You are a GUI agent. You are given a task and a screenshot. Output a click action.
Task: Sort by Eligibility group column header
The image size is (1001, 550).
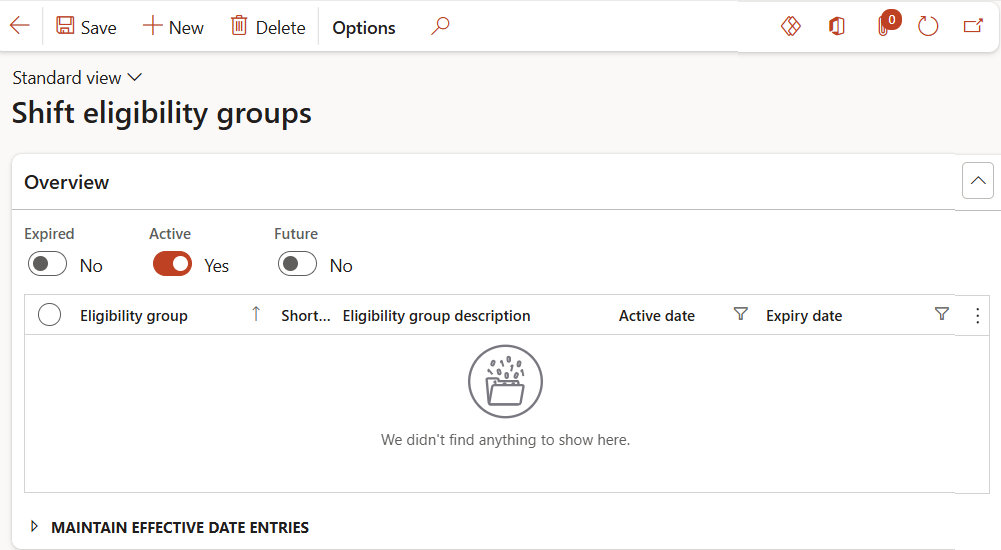[133, 315]
